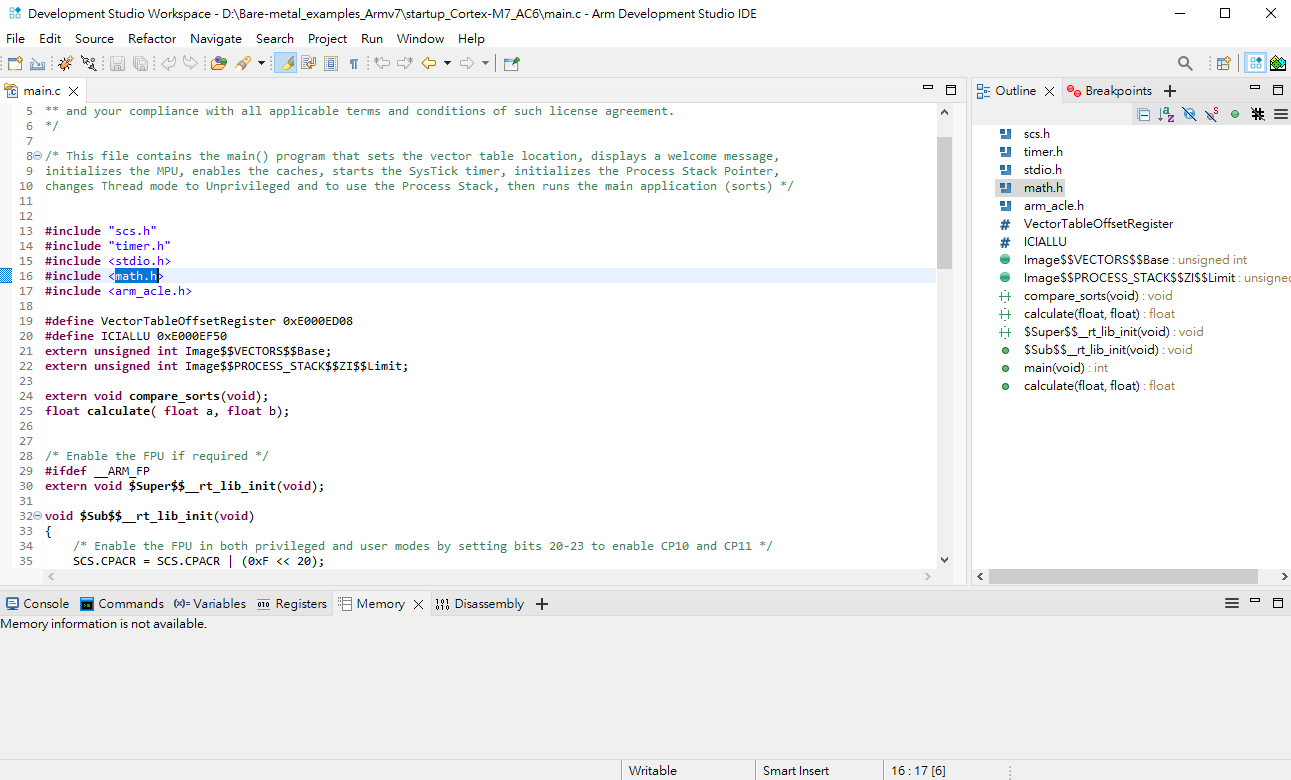Add a new view beside Disassembly

point(542,604)
